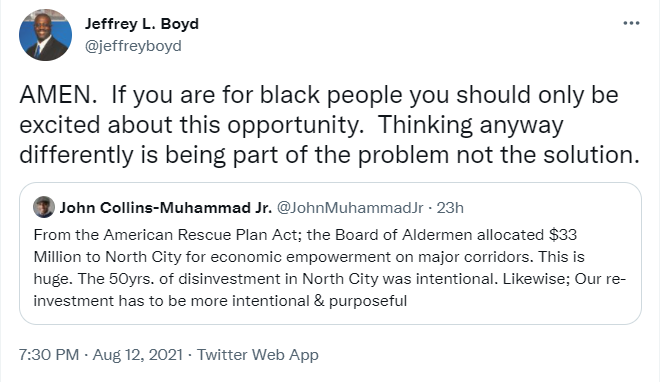Click the Aug 12, 2021 date

[x=138, y=355]
